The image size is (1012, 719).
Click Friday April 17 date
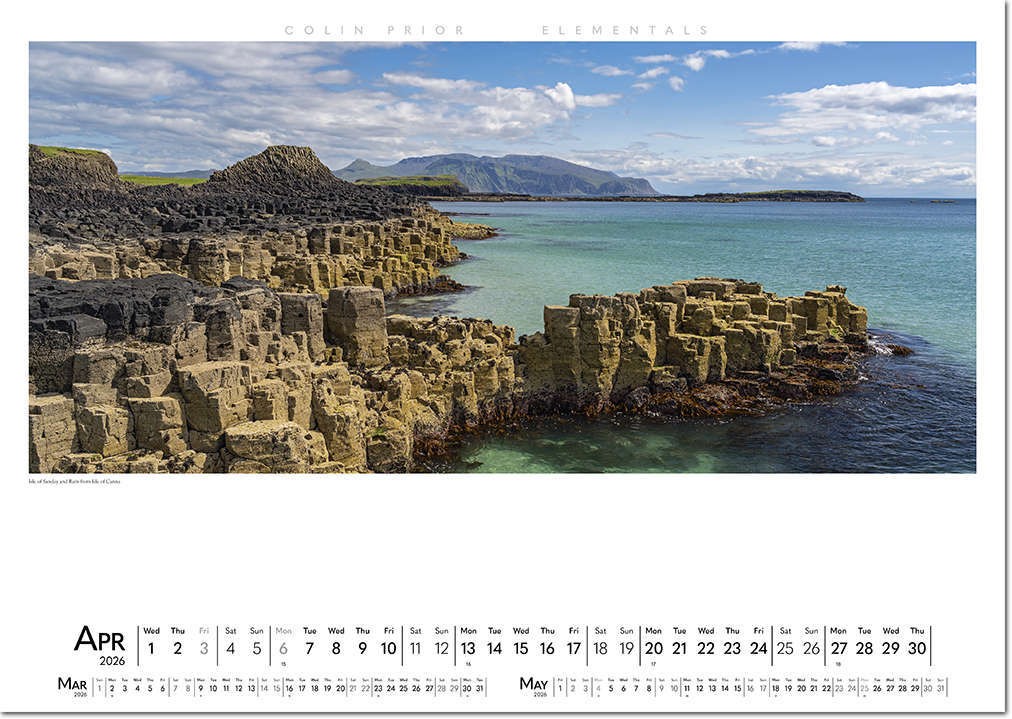574,648
